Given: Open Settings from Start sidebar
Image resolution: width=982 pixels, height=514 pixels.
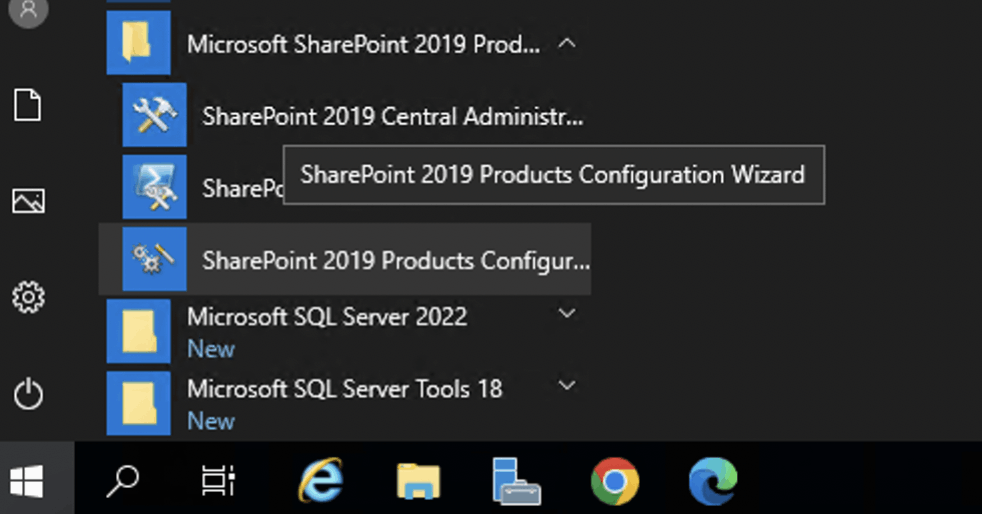Looking at the screenshot, I should [28, 297].
